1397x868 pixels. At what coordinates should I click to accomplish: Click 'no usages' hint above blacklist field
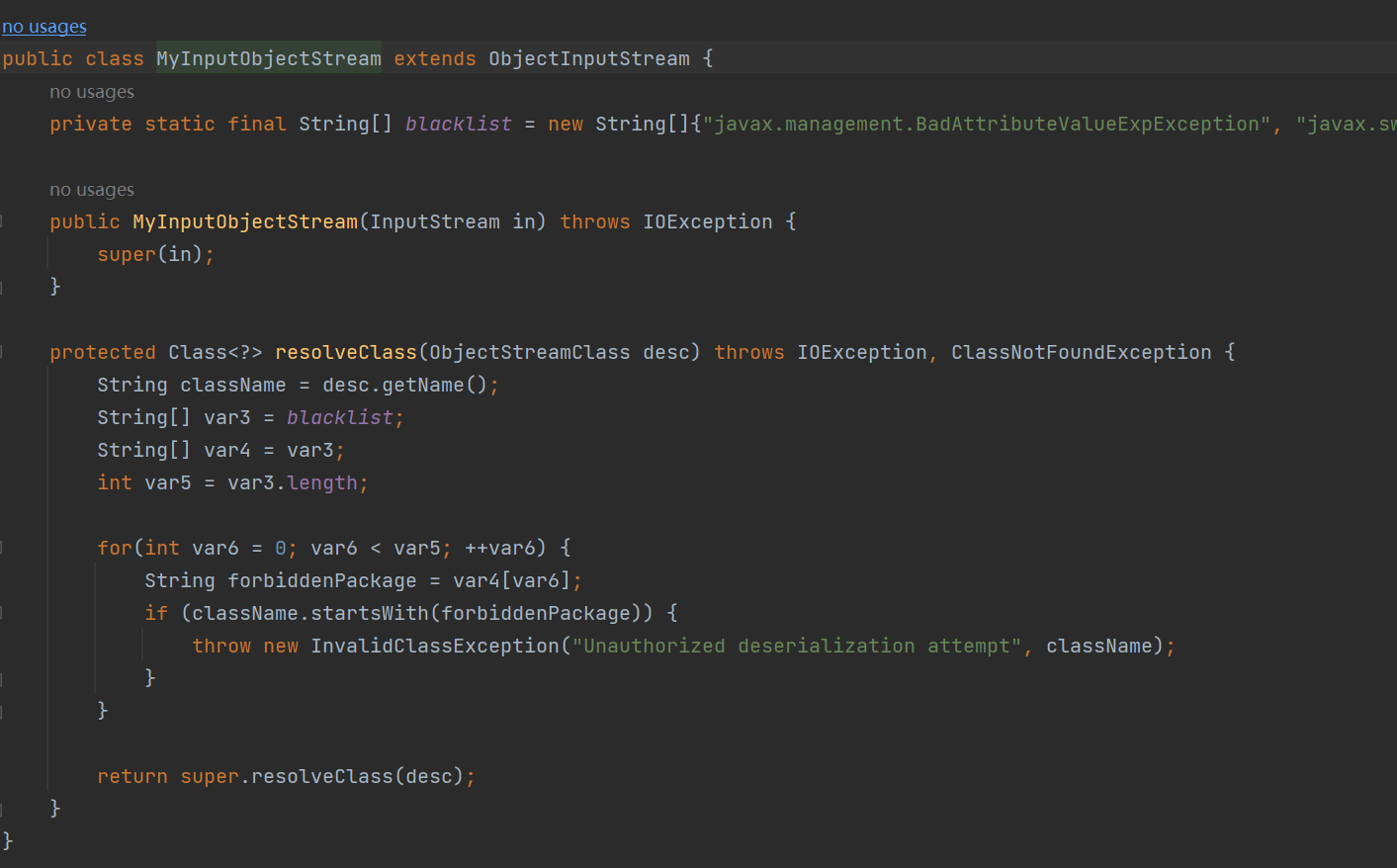(92, 92)
